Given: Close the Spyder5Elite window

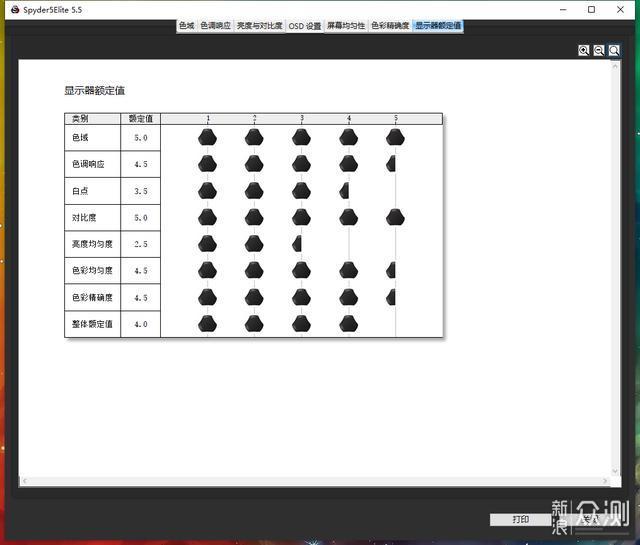Looking at the screenshot, I should 620,9.
